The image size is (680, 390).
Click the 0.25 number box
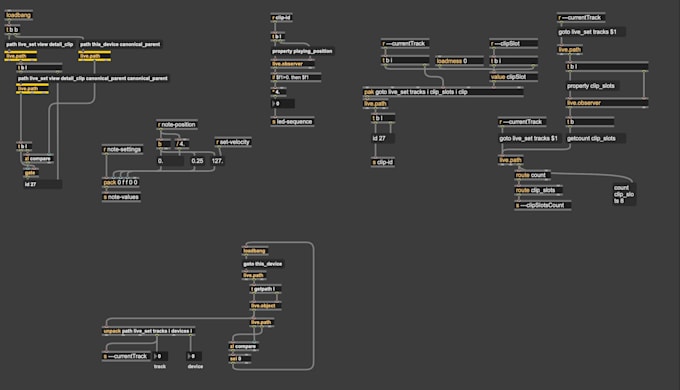click(198, 161)
